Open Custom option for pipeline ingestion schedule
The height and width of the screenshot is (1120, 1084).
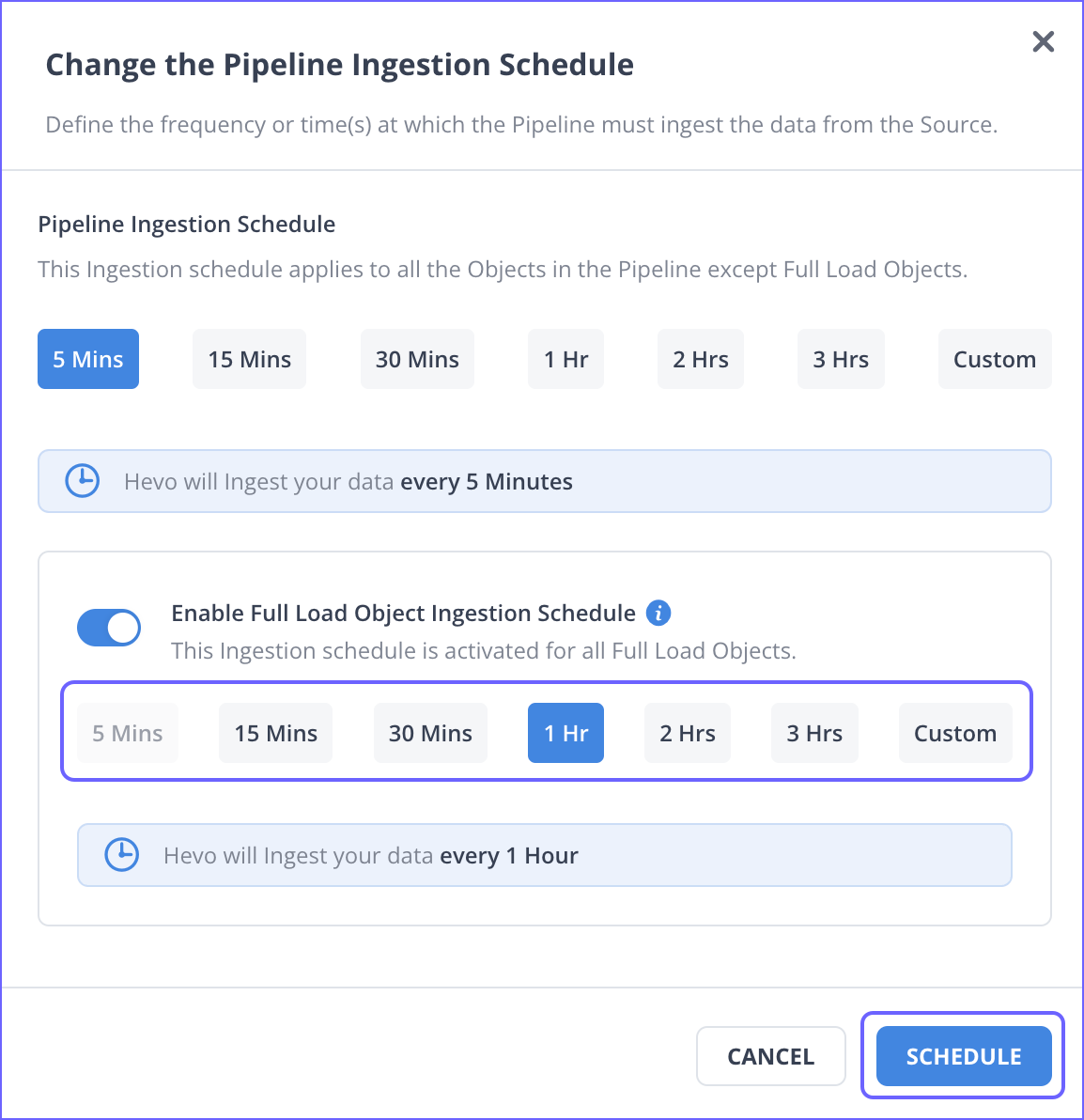995,359
